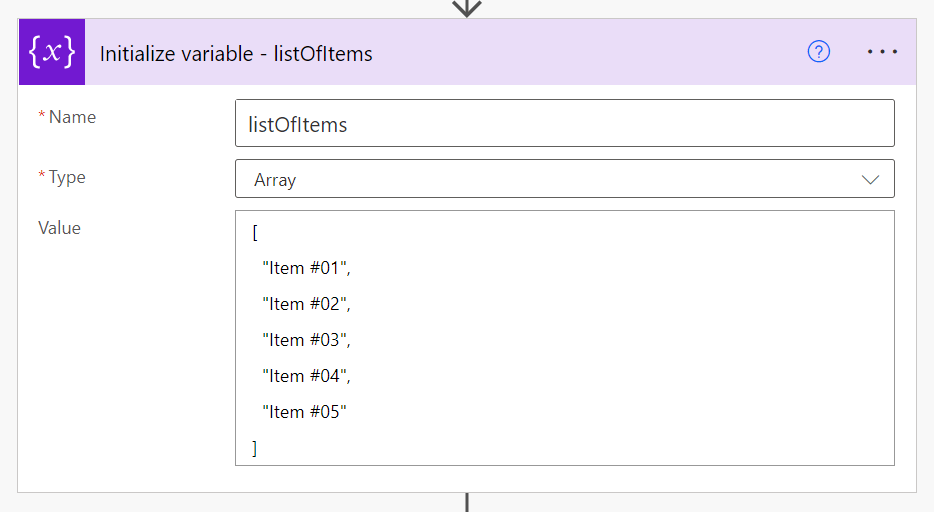Click the required Name label
The image size is (934, 512).
pos(72,117)
